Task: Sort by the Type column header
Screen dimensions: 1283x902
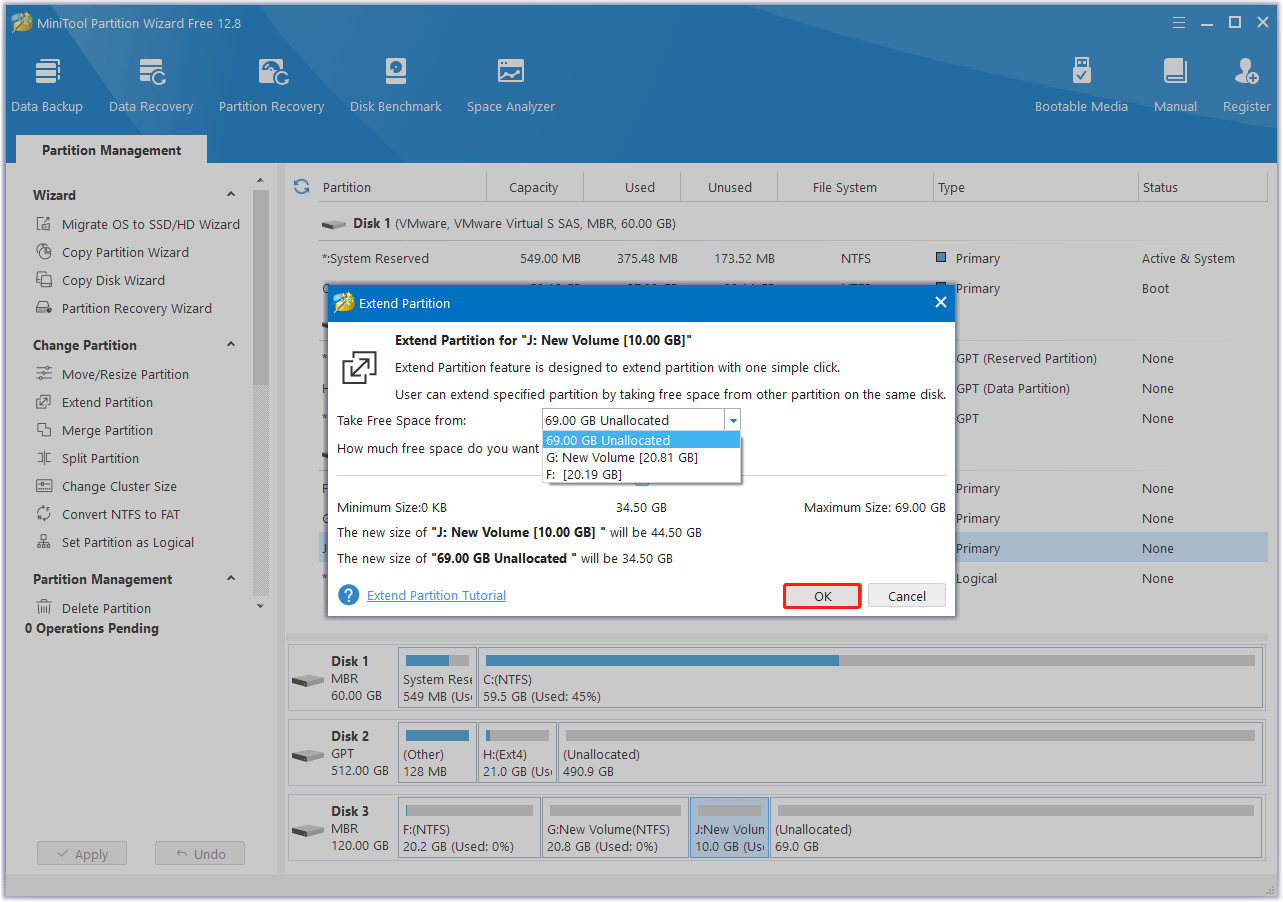Action: [x=1036, y=187]
